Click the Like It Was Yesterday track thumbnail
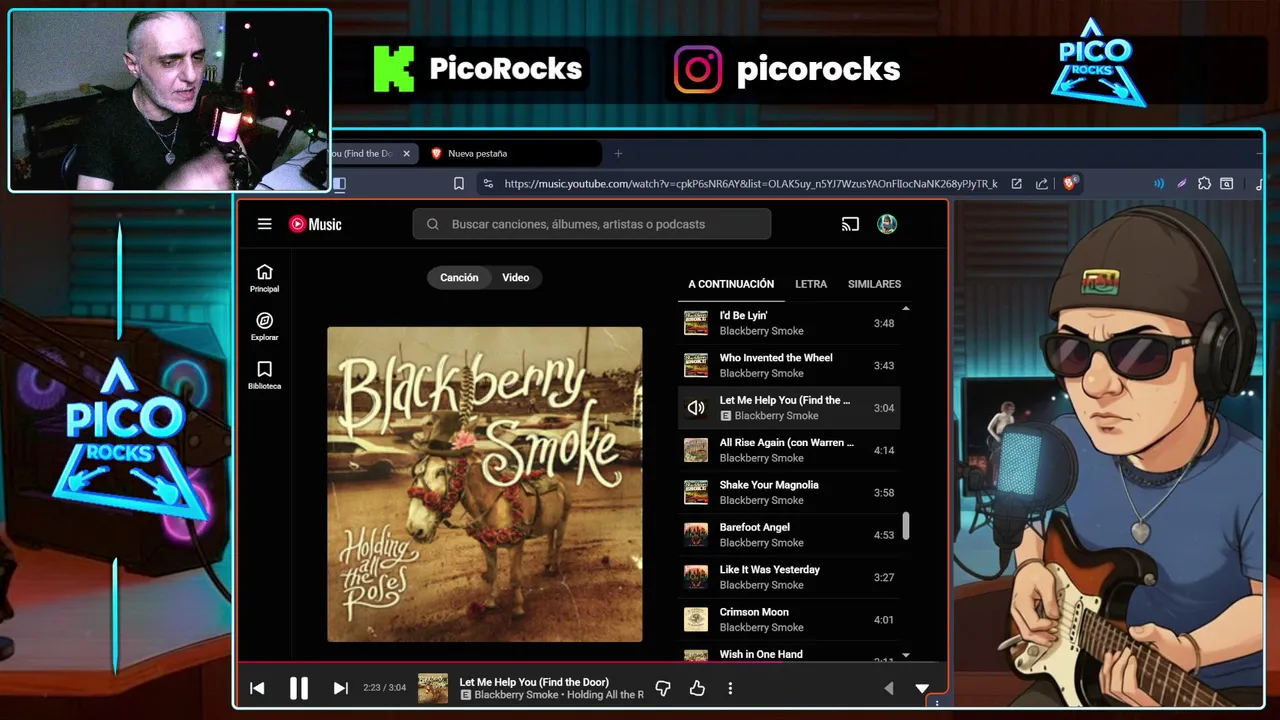This screenshot has height=720, width=1280. (x=696, y=577)
